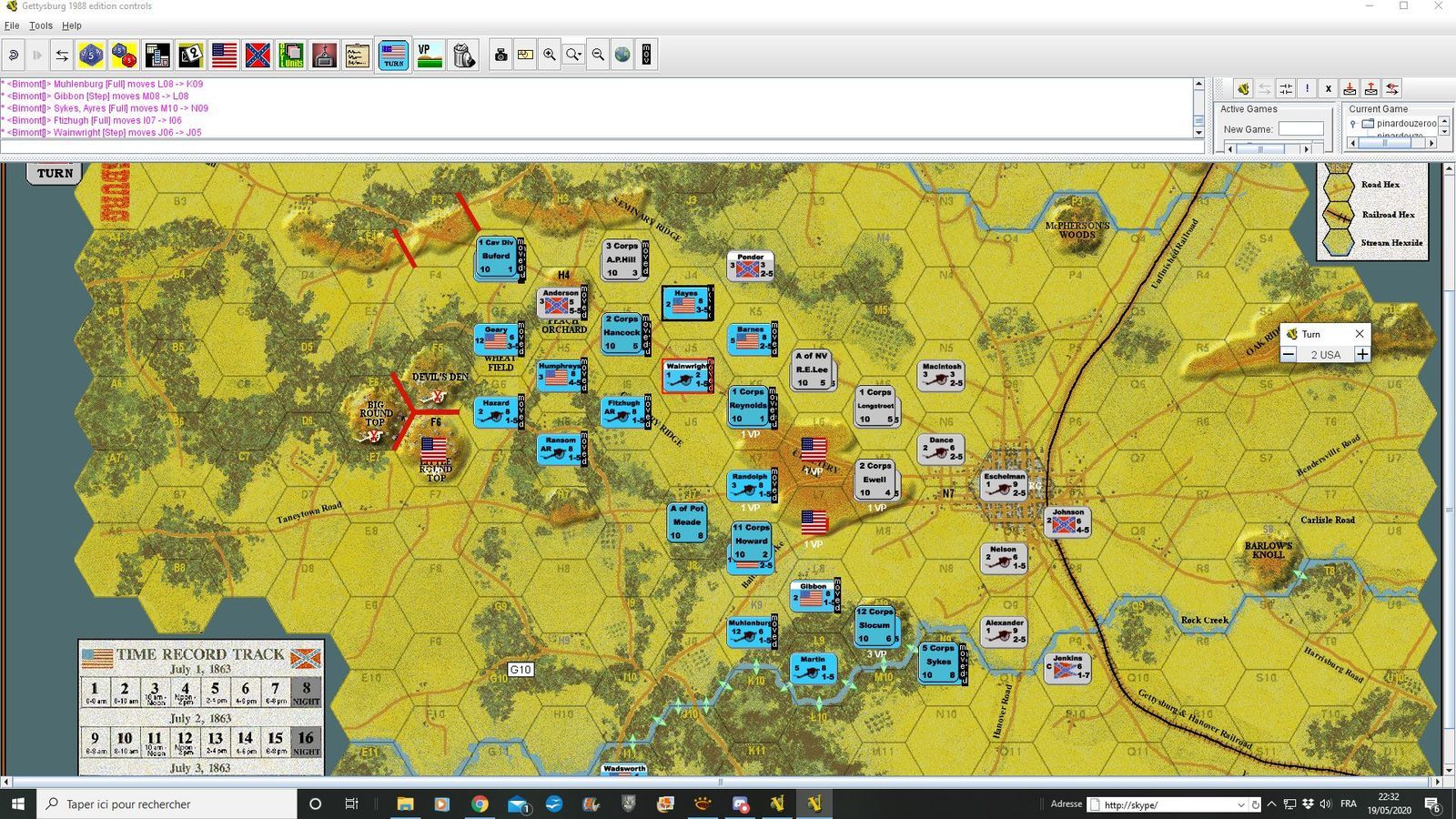Toggle the OPT Units toolbar button

[291, 56]
